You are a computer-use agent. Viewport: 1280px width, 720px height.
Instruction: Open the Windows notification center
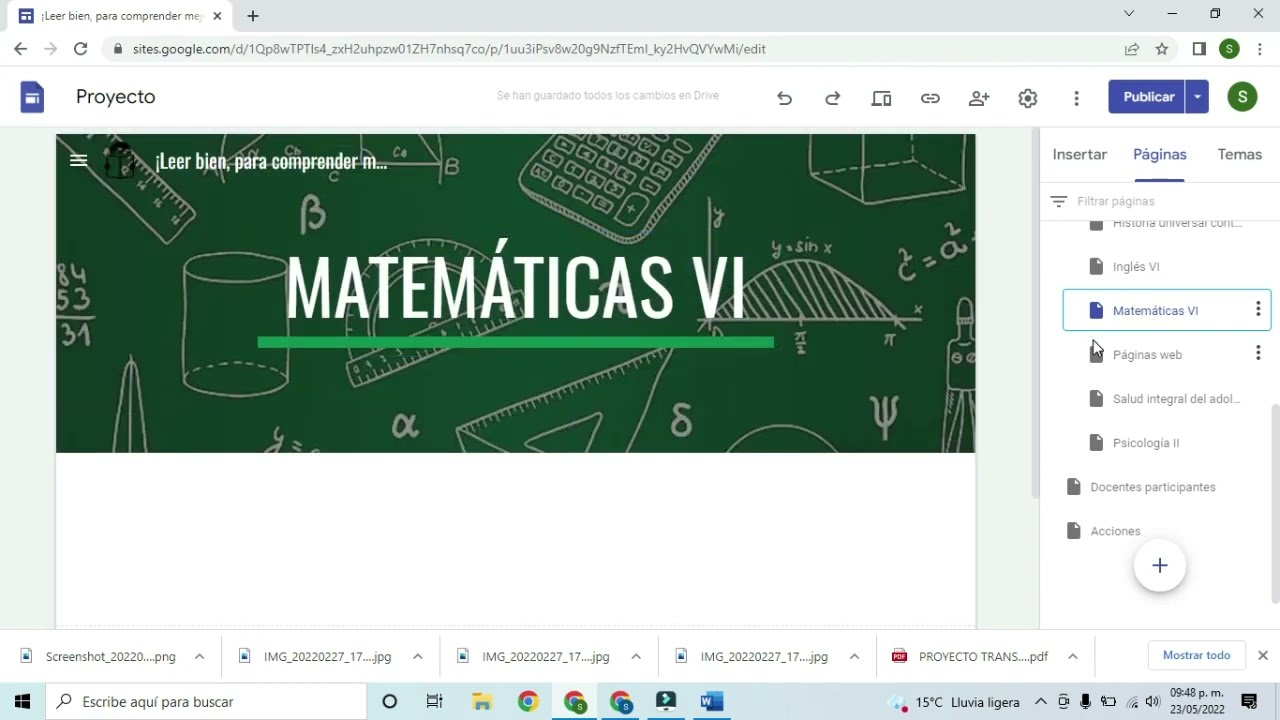pyautogui.click(x=1249, y=701)
